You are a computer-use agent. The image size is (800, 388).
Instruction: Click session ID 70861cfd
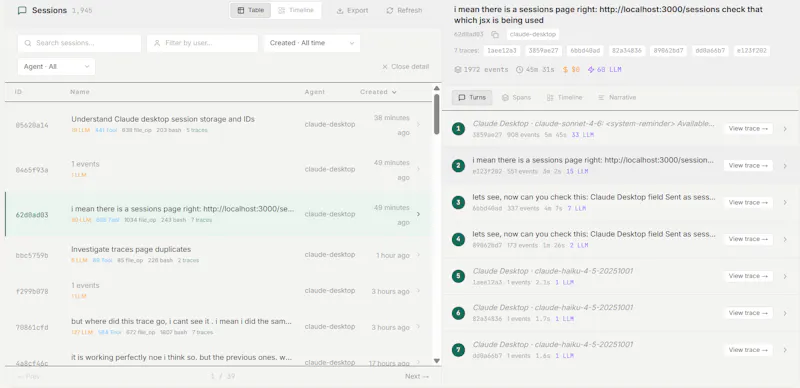coord(32,327)
